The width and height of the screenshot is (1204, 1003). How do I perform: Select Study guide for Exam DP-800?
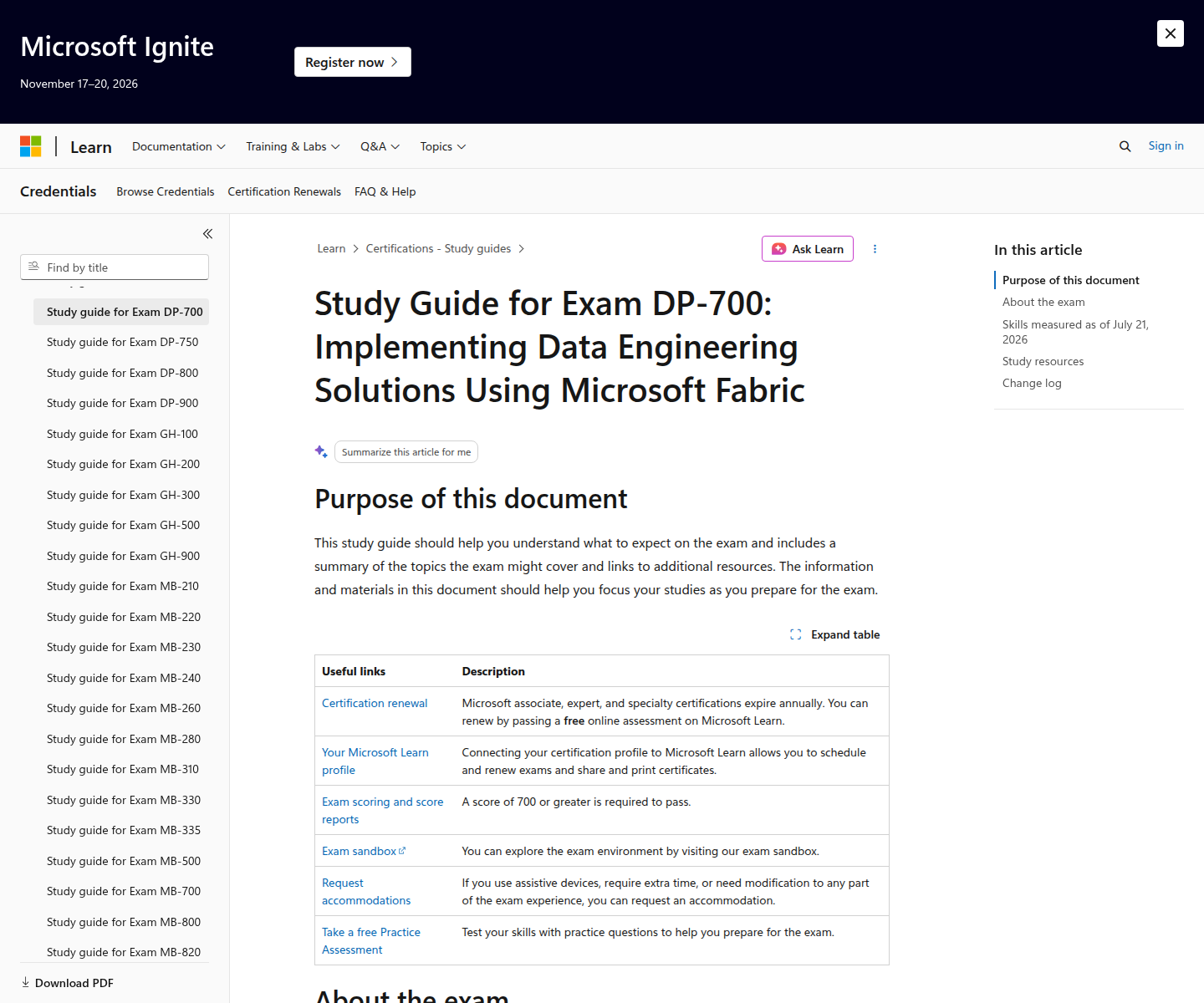coord(122,373)
